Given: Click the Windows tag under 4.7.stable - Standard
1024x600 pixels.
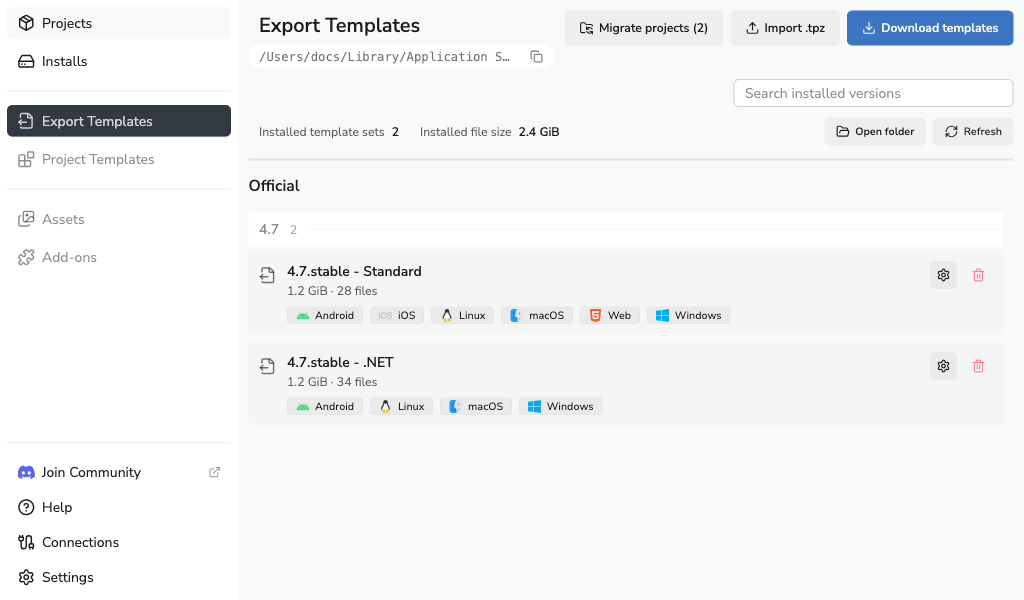Looking at the screenshot, I should 688,315.
